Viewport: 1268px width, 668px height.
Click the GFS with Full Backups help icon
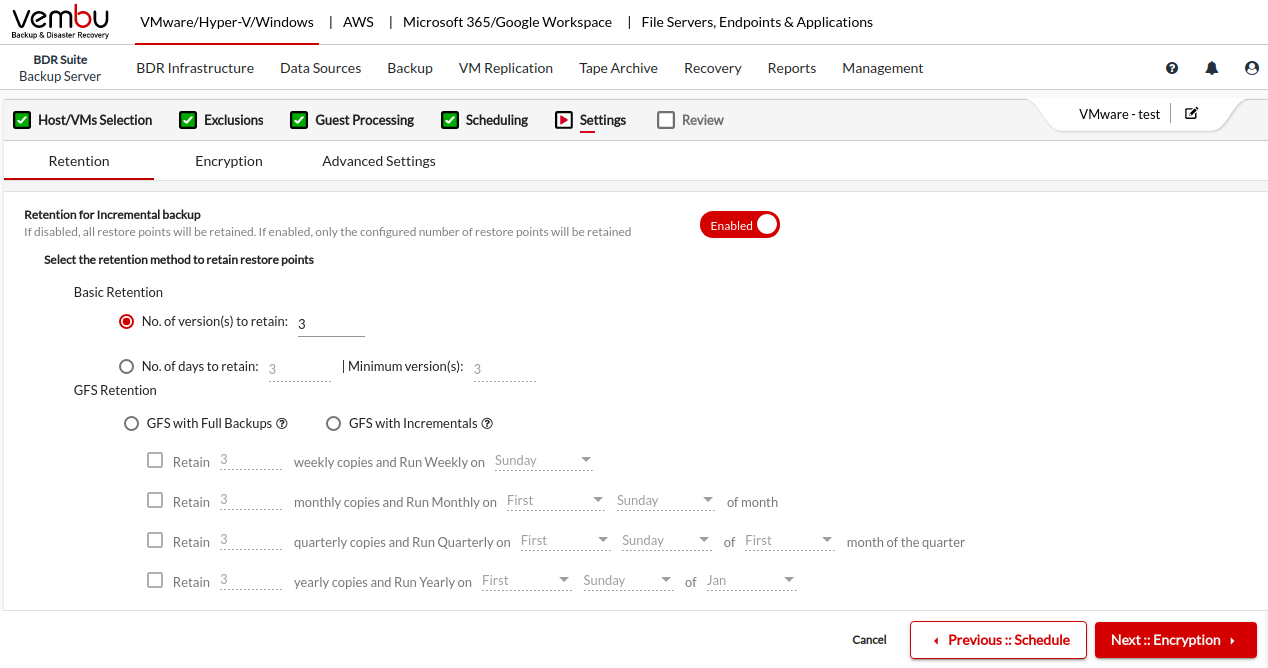282,424
